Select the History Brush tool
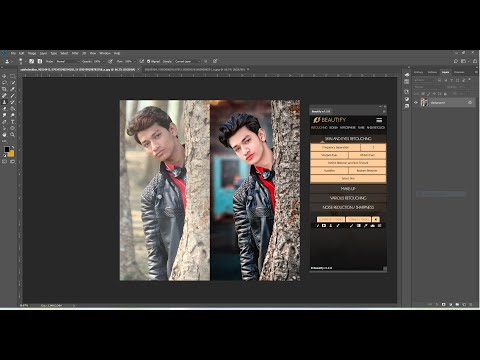The width and height of the screenshot is (480, 360). click(12, 102)
